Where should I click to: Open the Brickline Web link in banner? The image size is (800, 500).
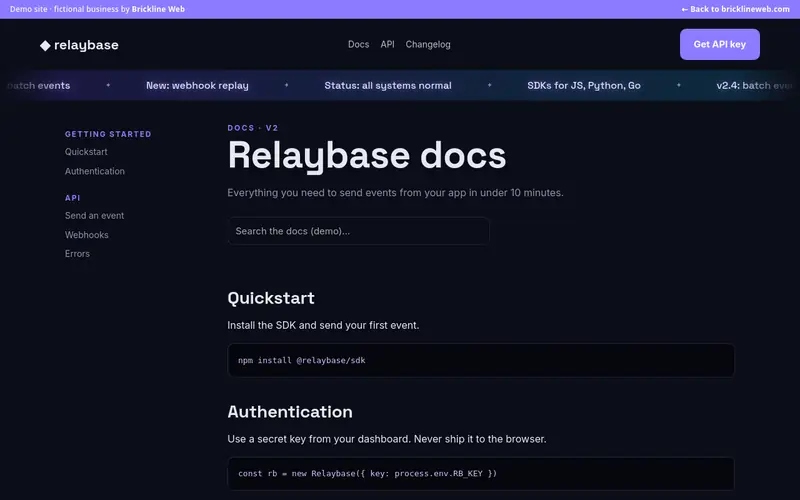[x=158, y=9]
